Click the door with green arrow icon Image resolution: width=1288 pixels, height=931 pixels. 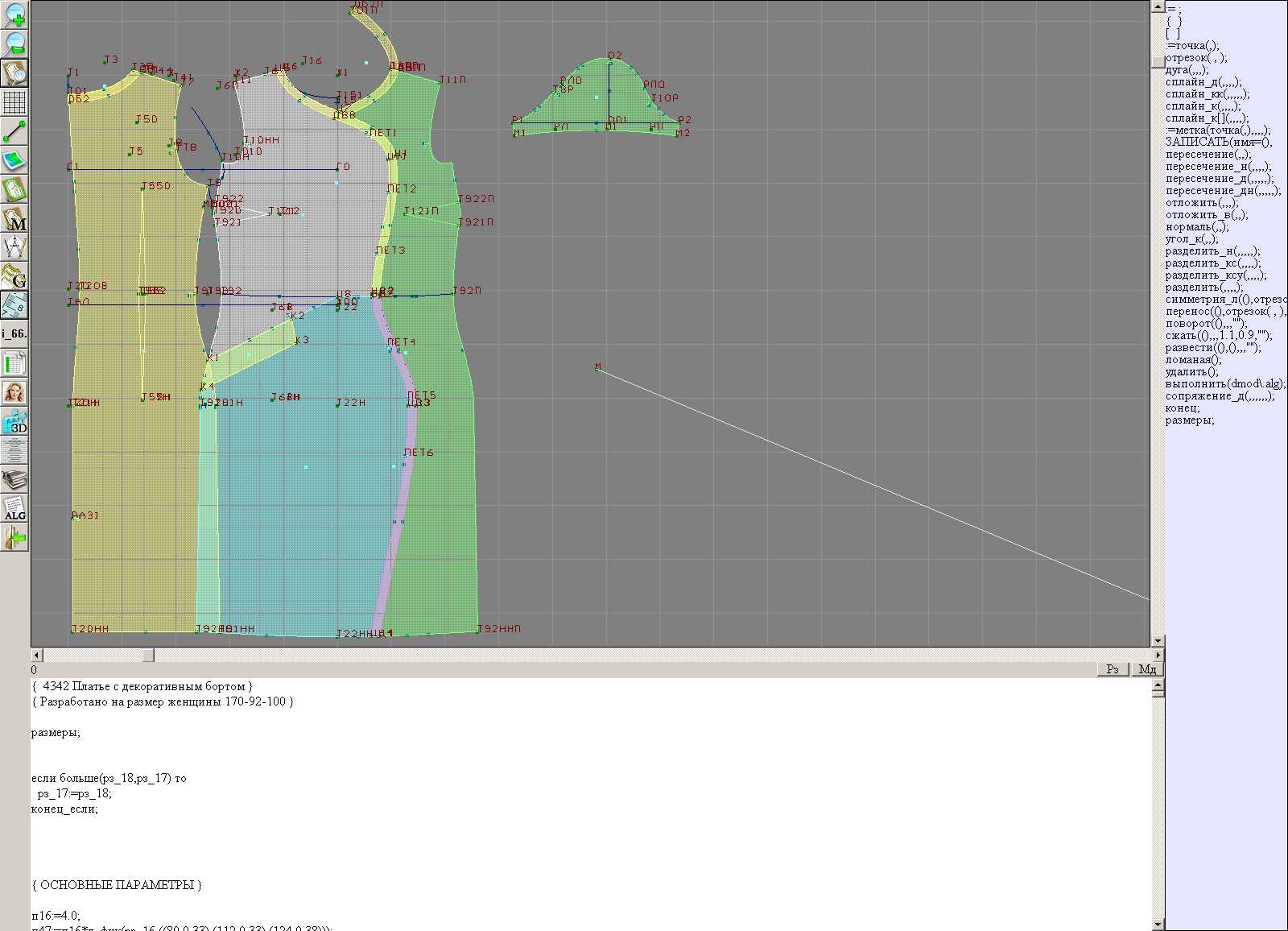[14, 537]
